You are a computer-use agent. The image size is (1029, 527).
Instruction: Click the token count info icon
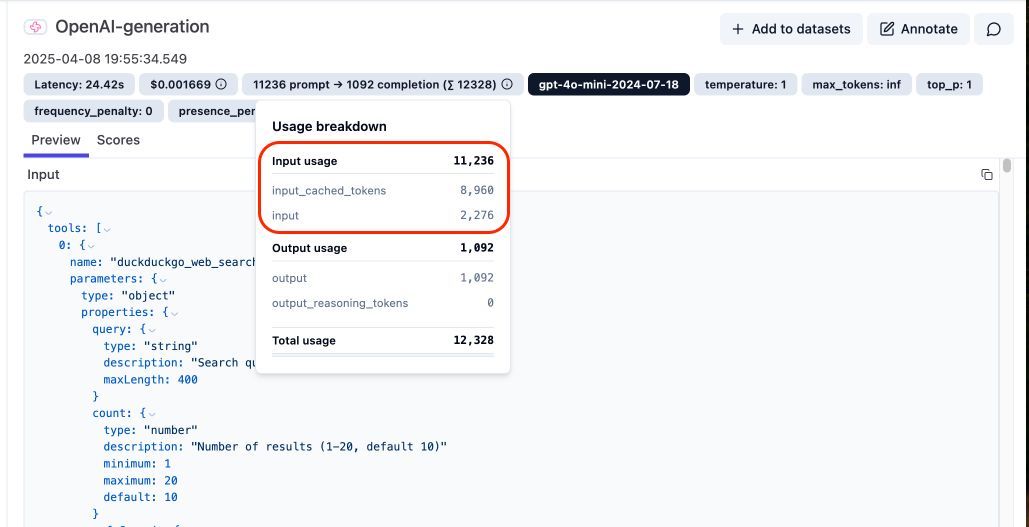(507, 84)
